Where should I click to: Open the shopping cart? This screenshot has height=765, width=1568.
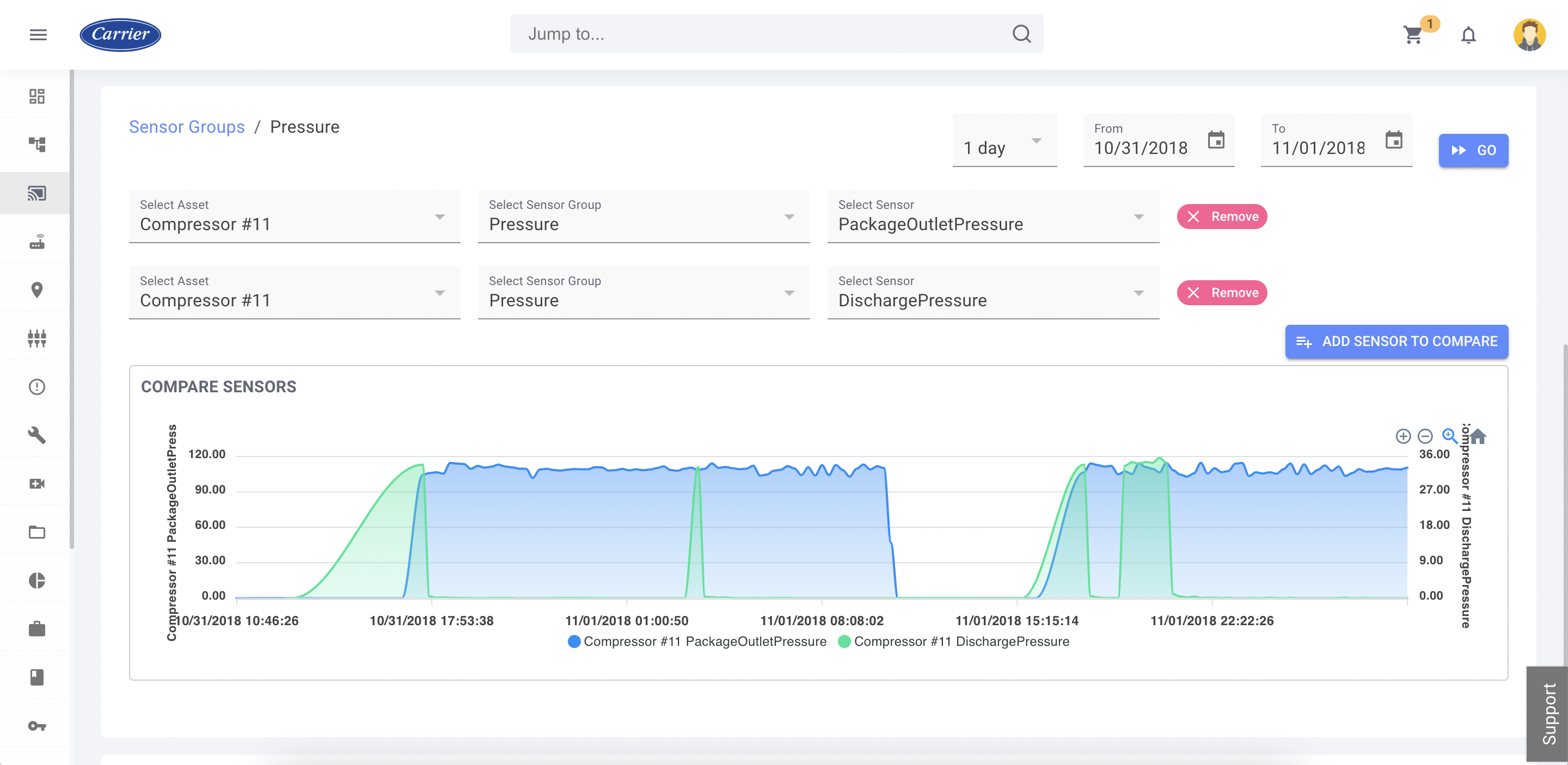[1412, 35]
